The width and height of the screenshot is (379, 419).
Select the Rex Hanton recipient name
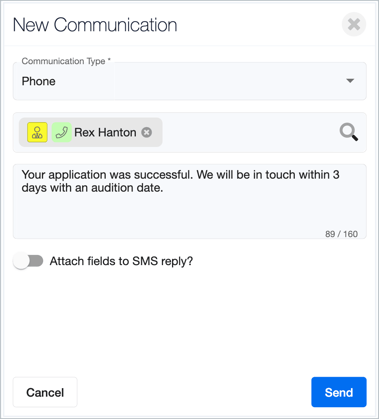click(105, 132)
